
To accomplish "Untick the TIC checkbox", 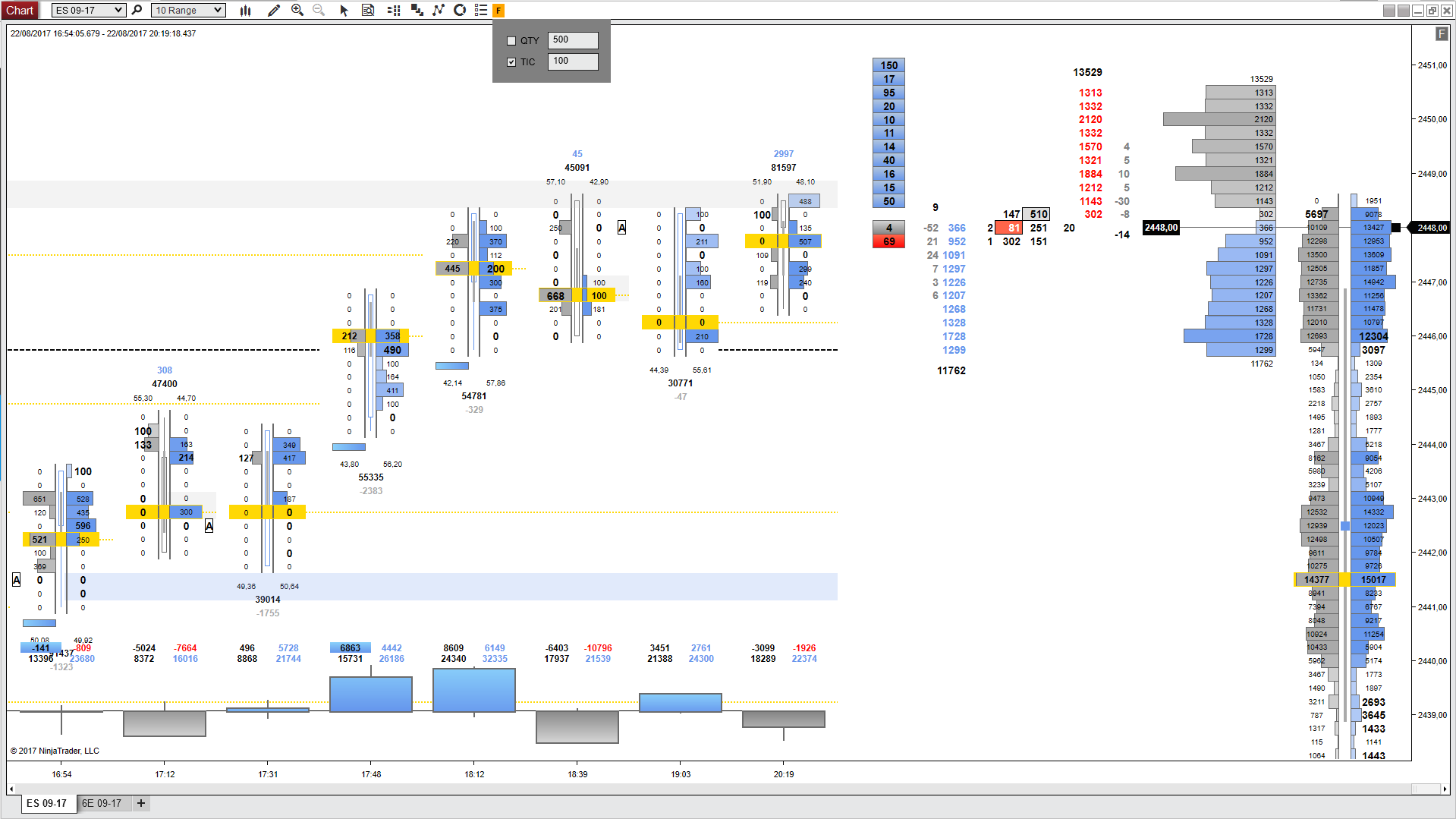I will point(511,62).
